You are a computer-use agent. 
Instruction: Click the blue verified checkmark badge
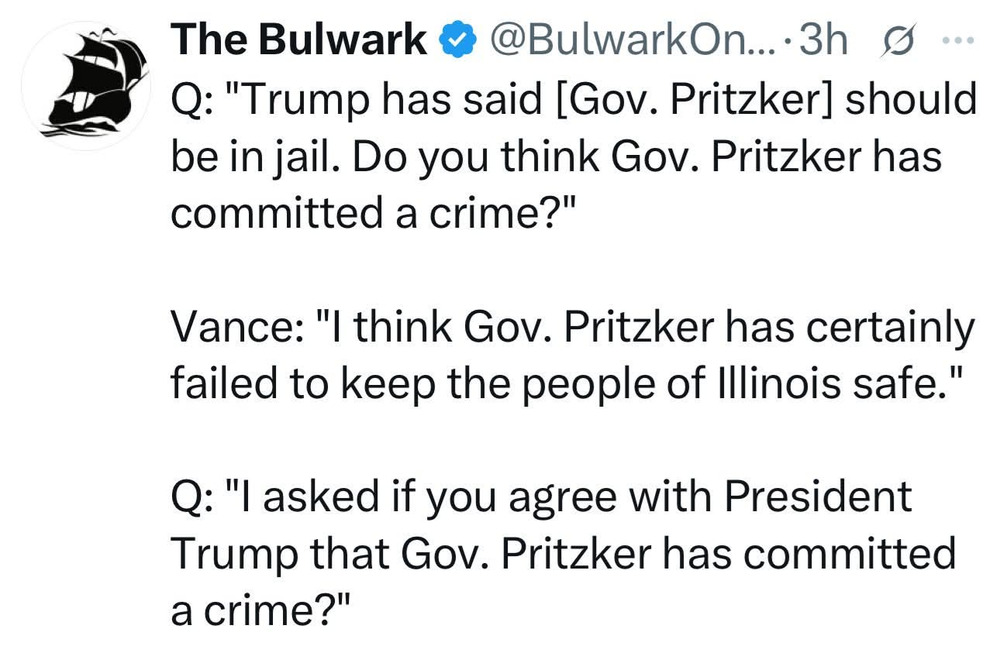[x=458, y=41]
